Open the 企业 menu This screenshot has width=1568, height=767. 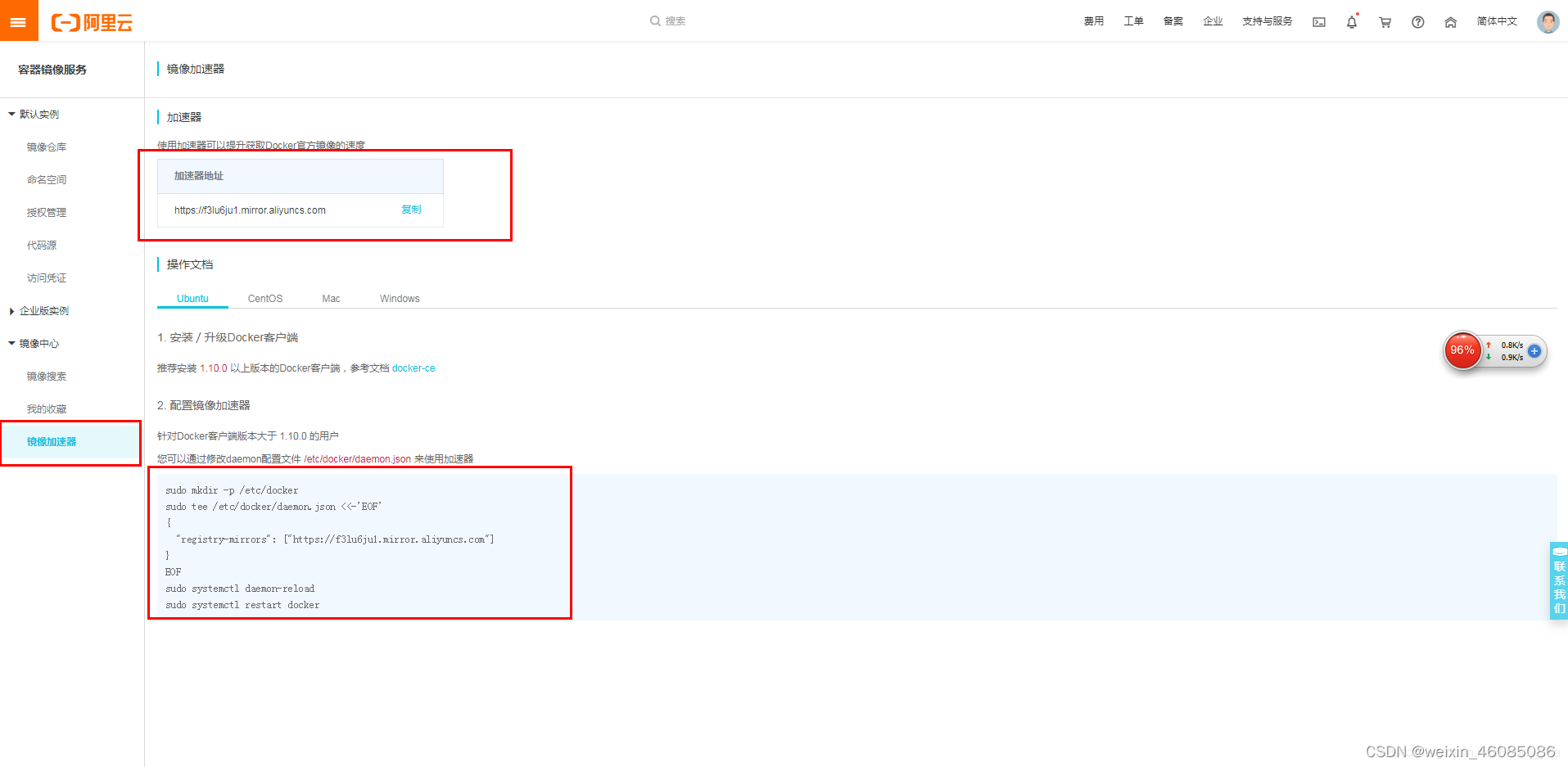(x=1213, y=21)
